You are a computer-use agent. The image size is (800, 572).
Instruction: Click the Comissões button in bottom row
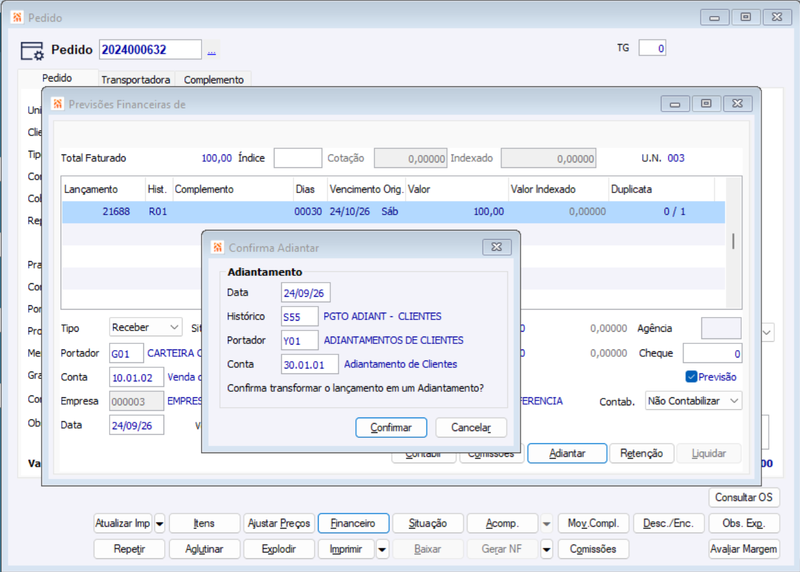[x=593, y=550]
